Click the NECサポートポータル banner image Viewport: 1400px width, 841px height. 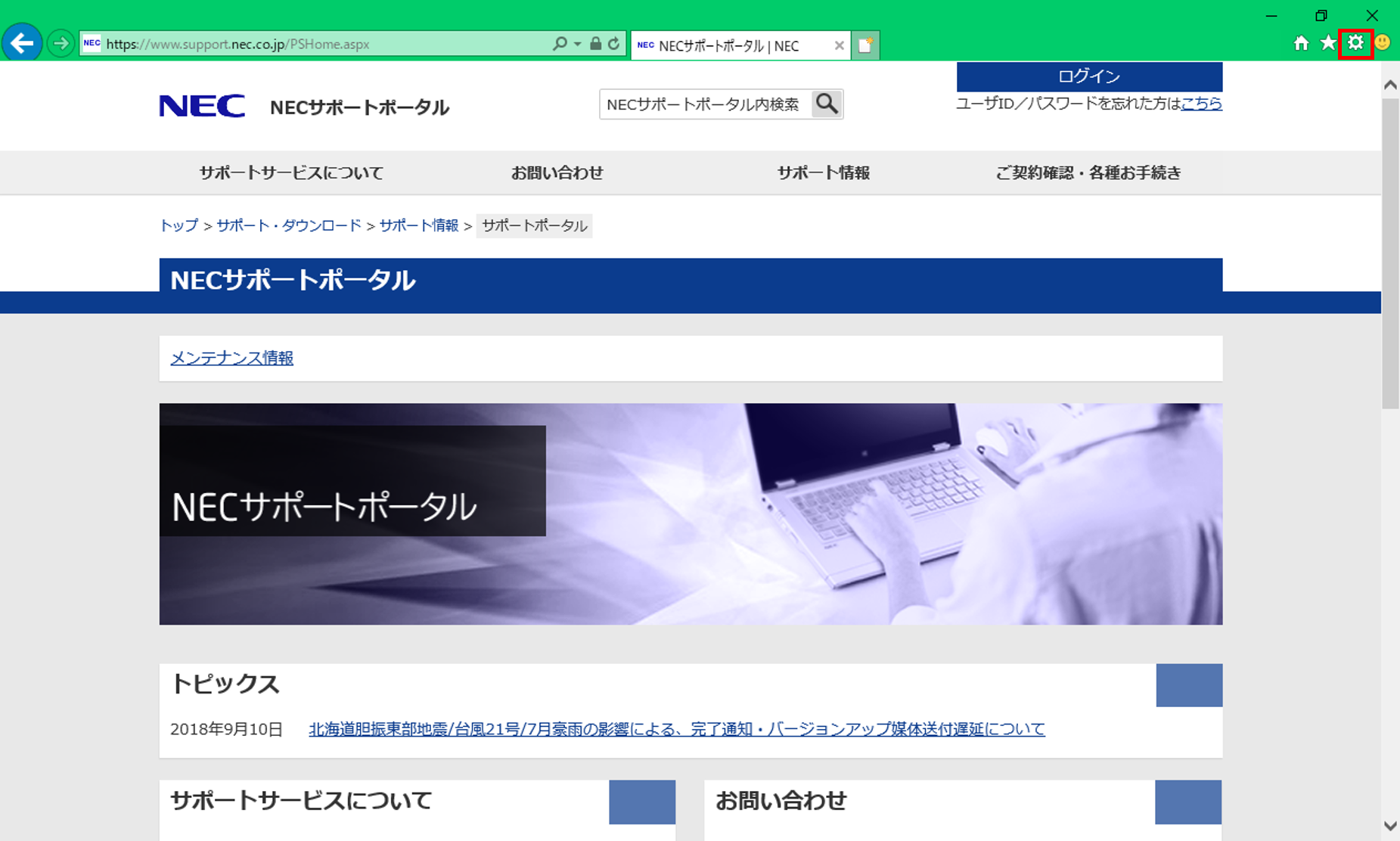(x=691, y=514)
